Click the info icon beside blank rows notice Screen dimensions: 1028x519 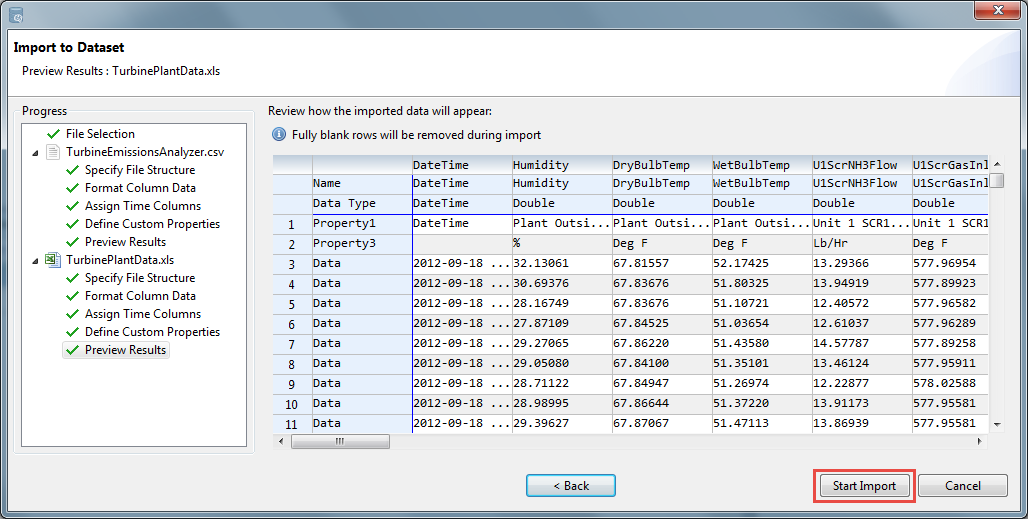(279, 135)
